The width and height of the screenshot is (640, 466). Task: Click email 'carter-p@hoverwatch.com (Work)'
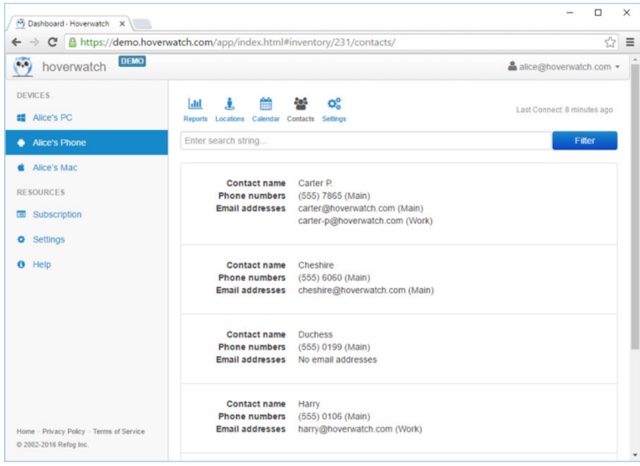pyautogui.click(x=365, y=221)
